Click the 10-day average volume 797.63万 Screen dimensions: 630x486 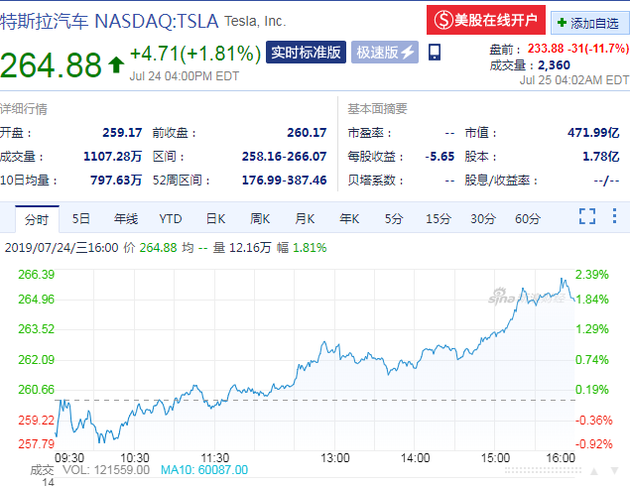tap(116, 180)
